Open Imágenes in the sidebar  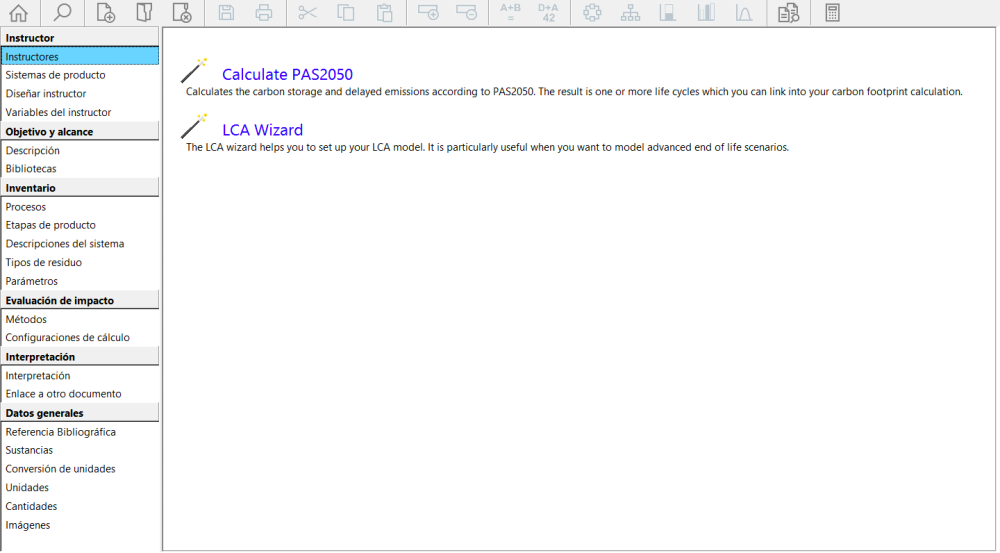tap(80, 525)
